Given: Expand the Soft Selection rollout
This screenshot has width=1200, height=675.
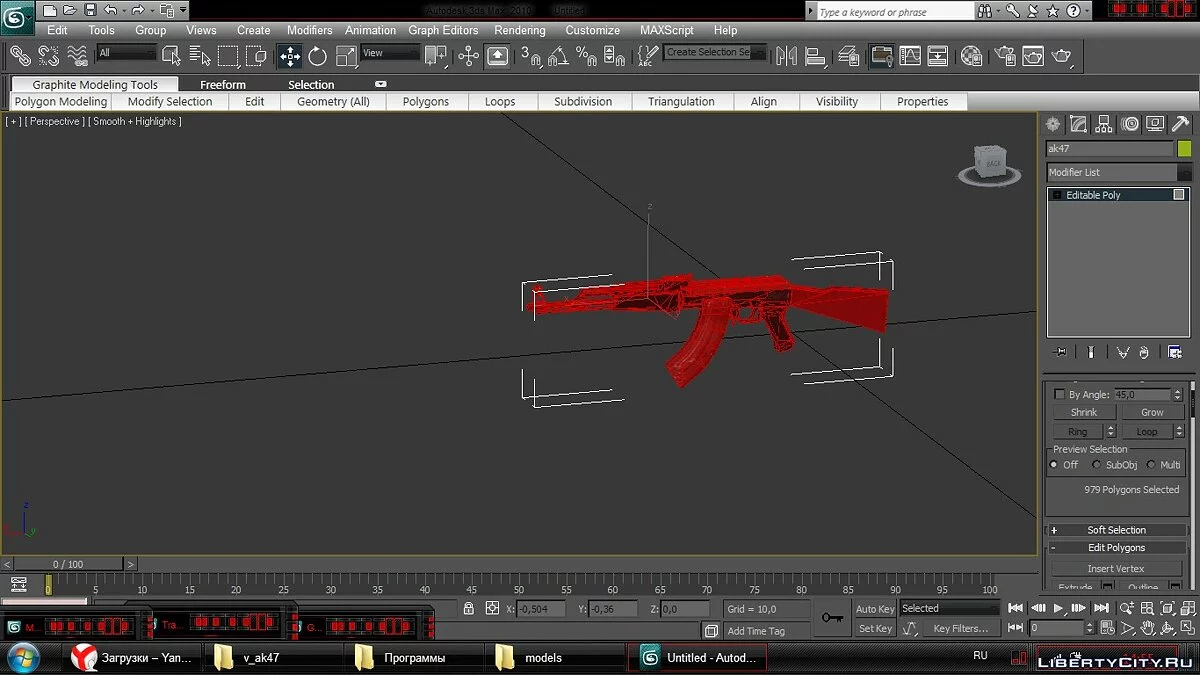Looking at the screenshot, I should [x=1116, y=530].
